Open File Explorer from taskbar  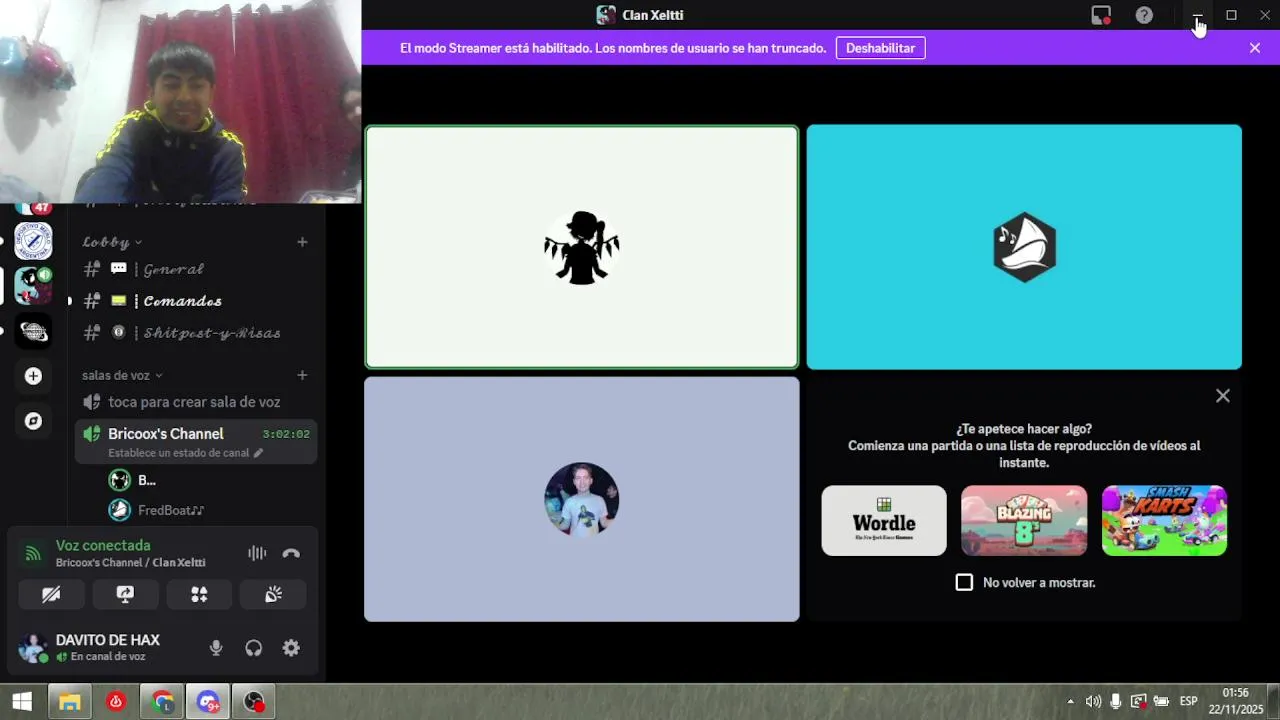[69, 702]
